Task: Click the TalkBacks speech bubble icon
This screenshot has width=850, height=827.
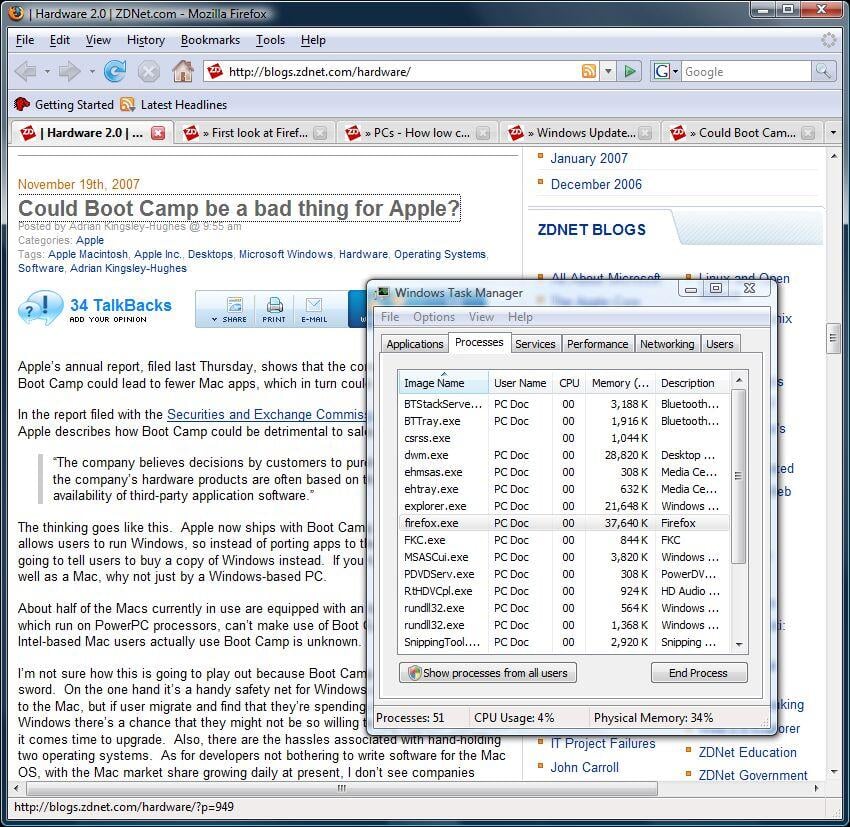Action: pyautogui.click(x=40, y=309)
